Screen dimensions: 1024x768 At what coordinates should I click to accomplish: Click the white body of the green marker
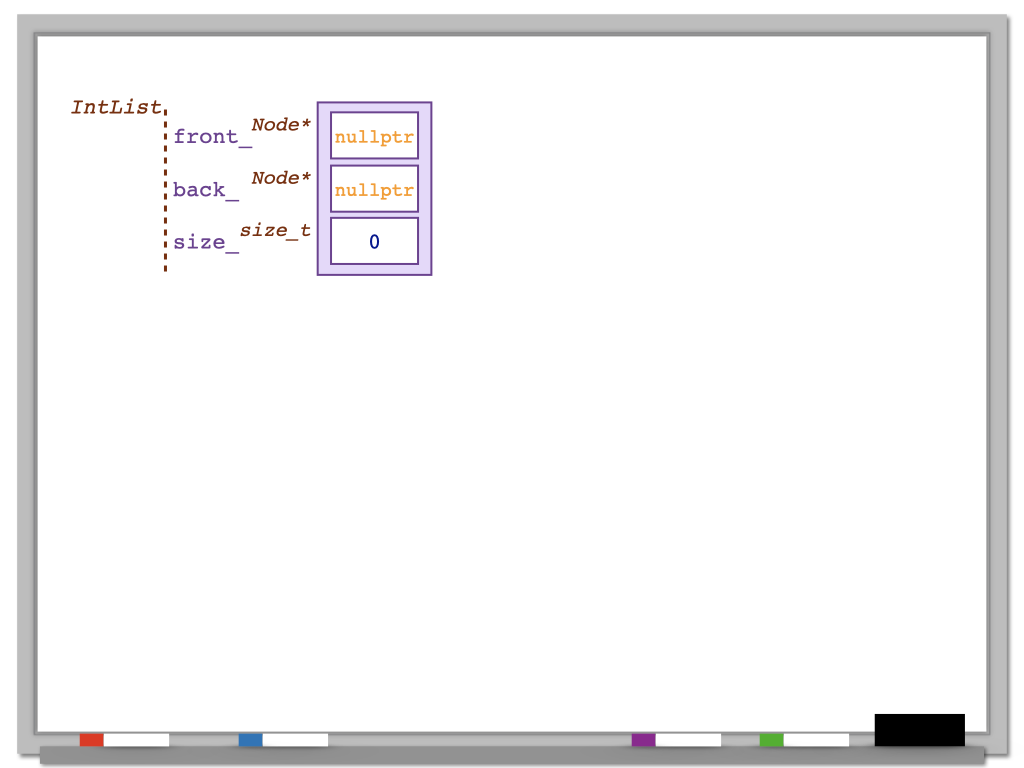coord(816,740)
